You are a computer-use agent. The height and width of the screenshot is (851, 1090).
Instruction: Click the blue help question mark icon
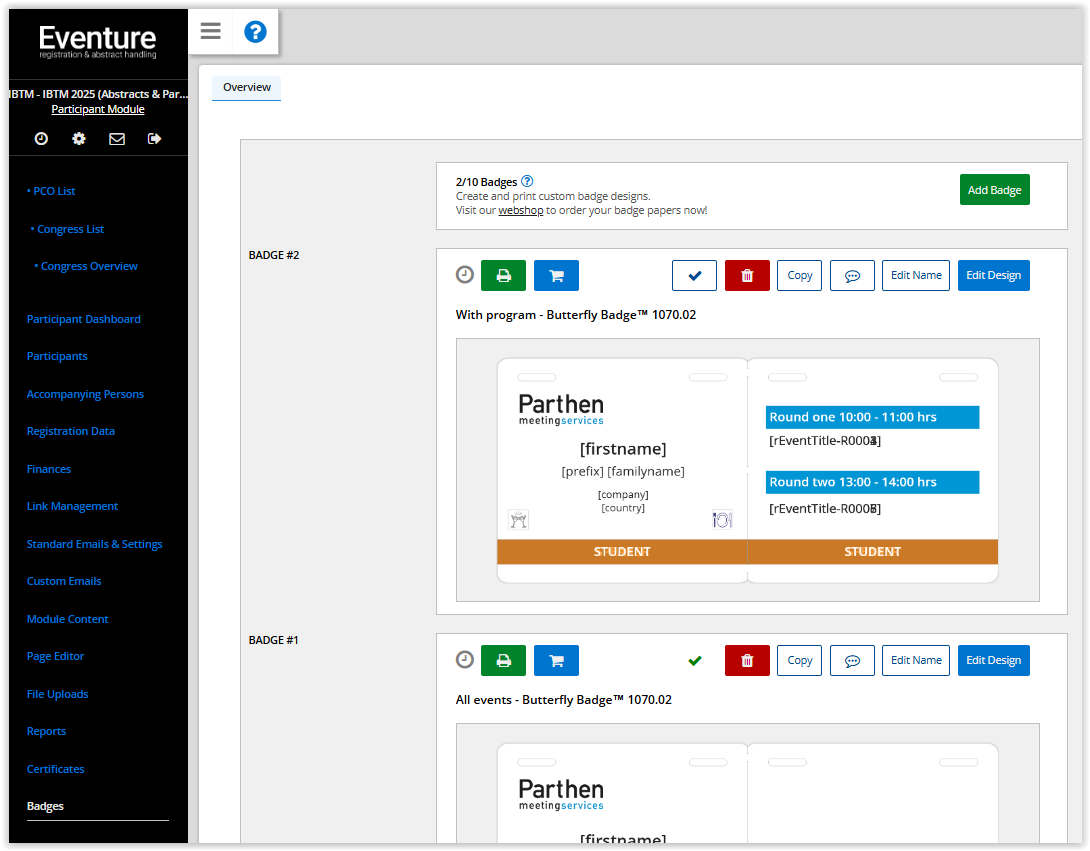255,32
